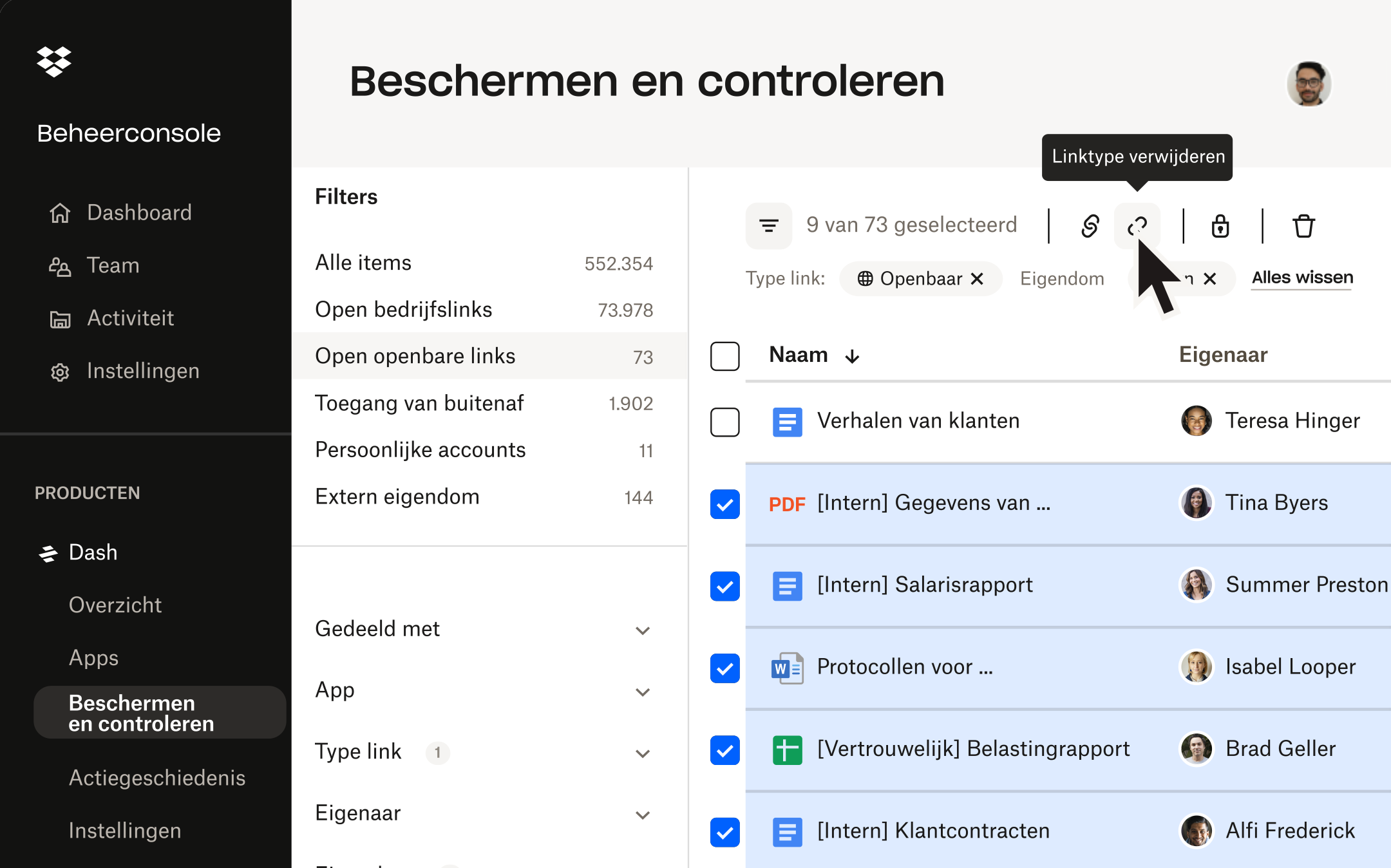The width and height of the screenshot is (1391, 868).
Task: Click the Alles wissen link
Action: click(x=1302, y=278)
